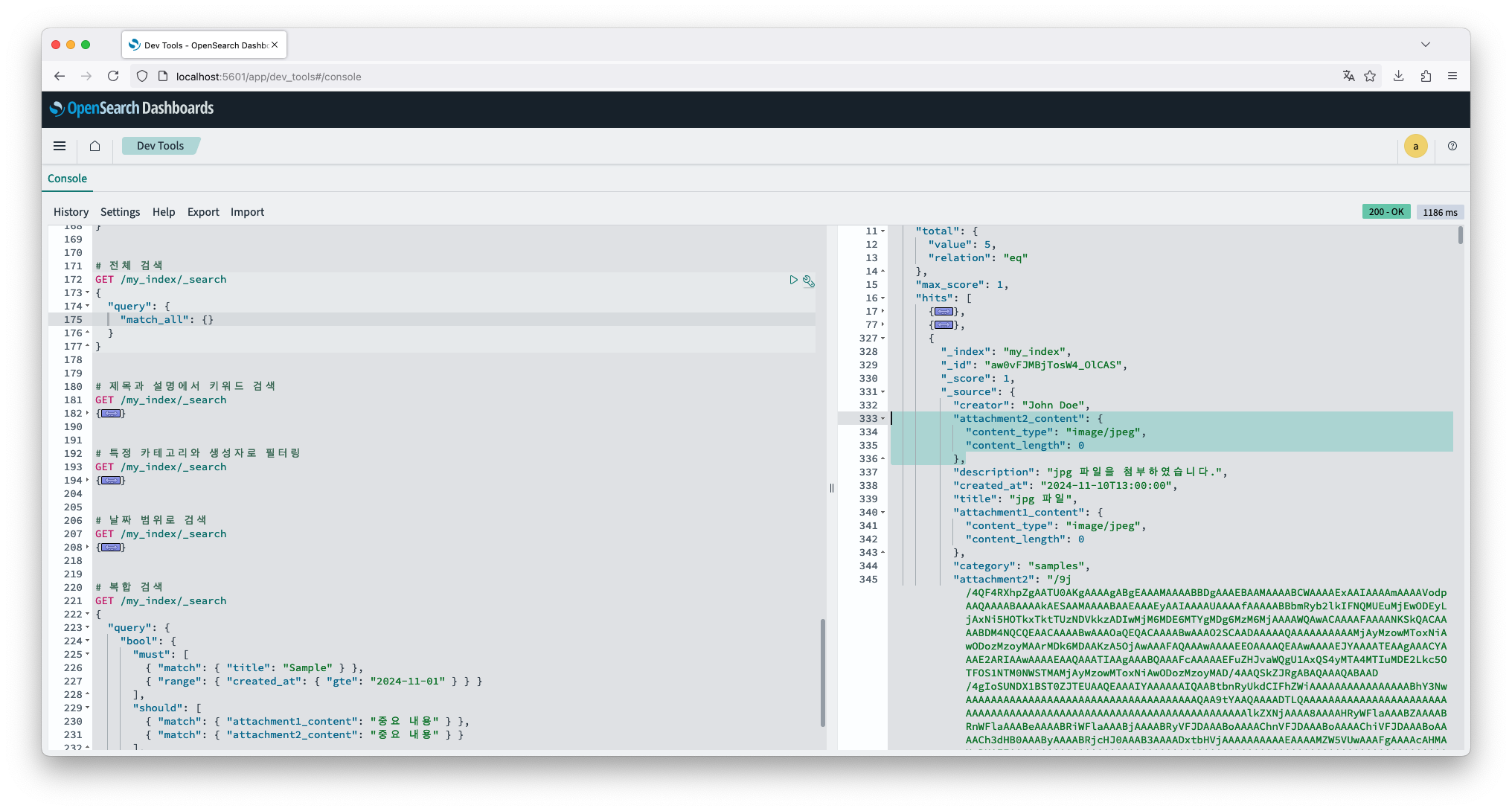Reload the page in the browser
Viewport: 1512px width, 811px height.
click(x=113, y=76)
